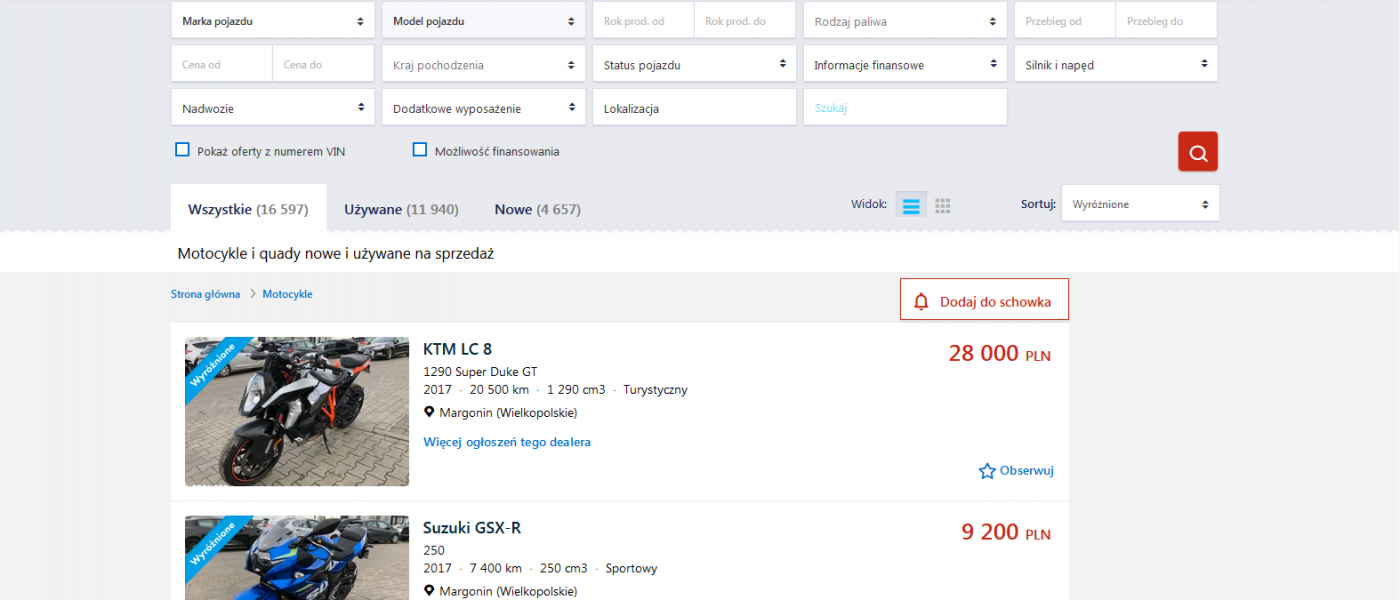Click location pin next to Margonin for KTM

coord(429,412)
